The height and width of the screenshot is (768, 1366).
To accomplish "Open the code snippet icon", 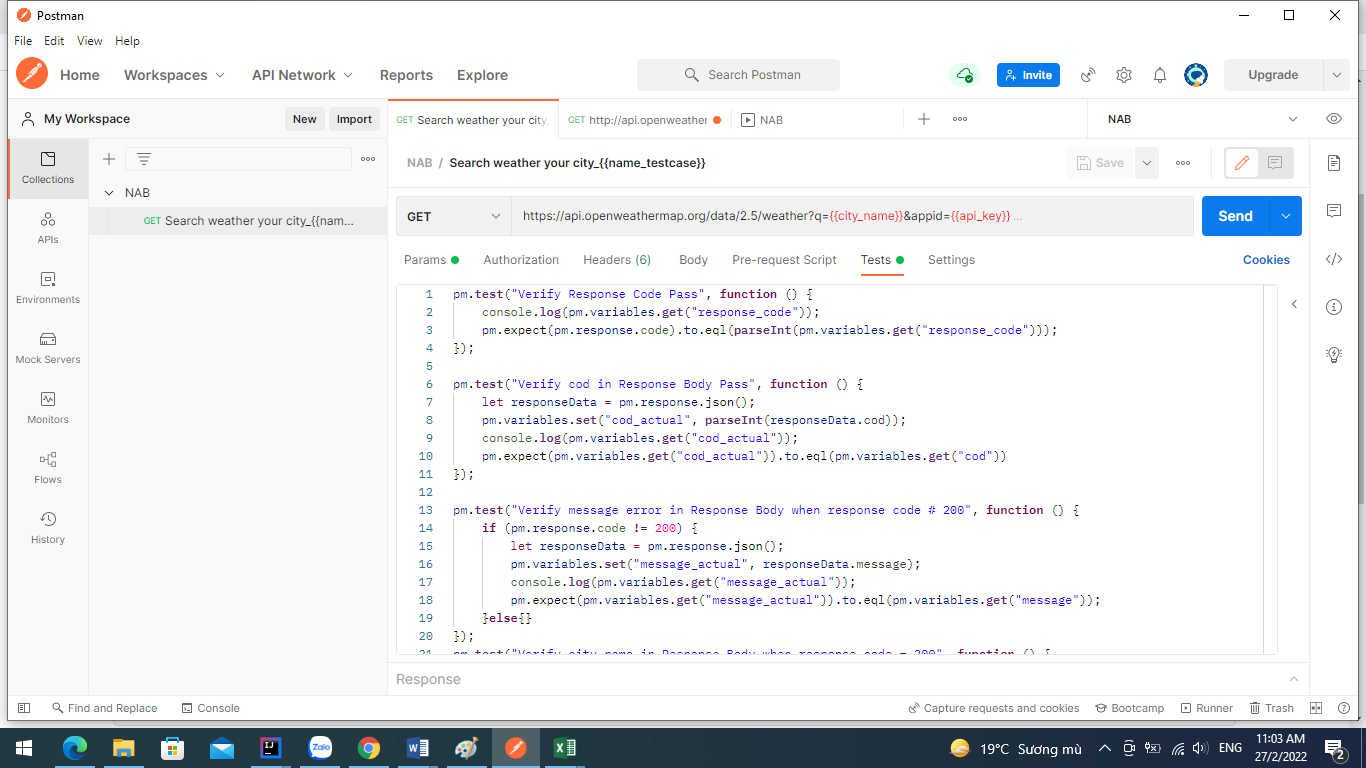I will pos(1334,259).
